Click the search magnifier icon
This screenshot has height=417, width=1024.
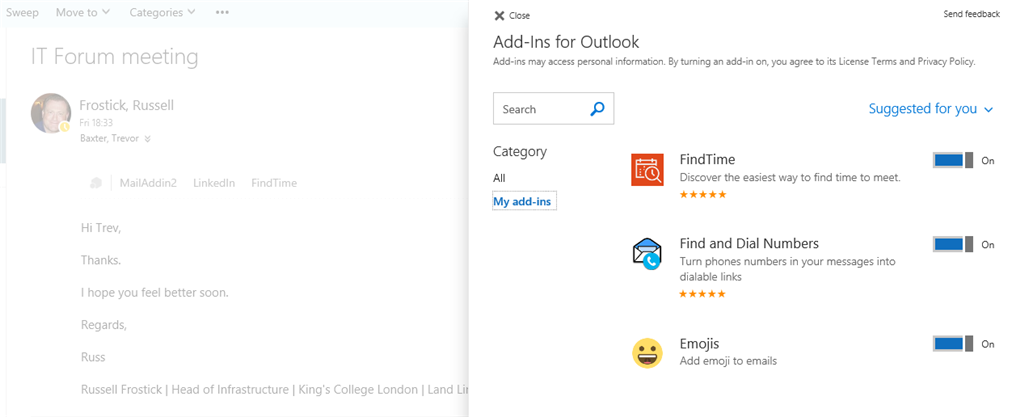click(x=597, y=109)
